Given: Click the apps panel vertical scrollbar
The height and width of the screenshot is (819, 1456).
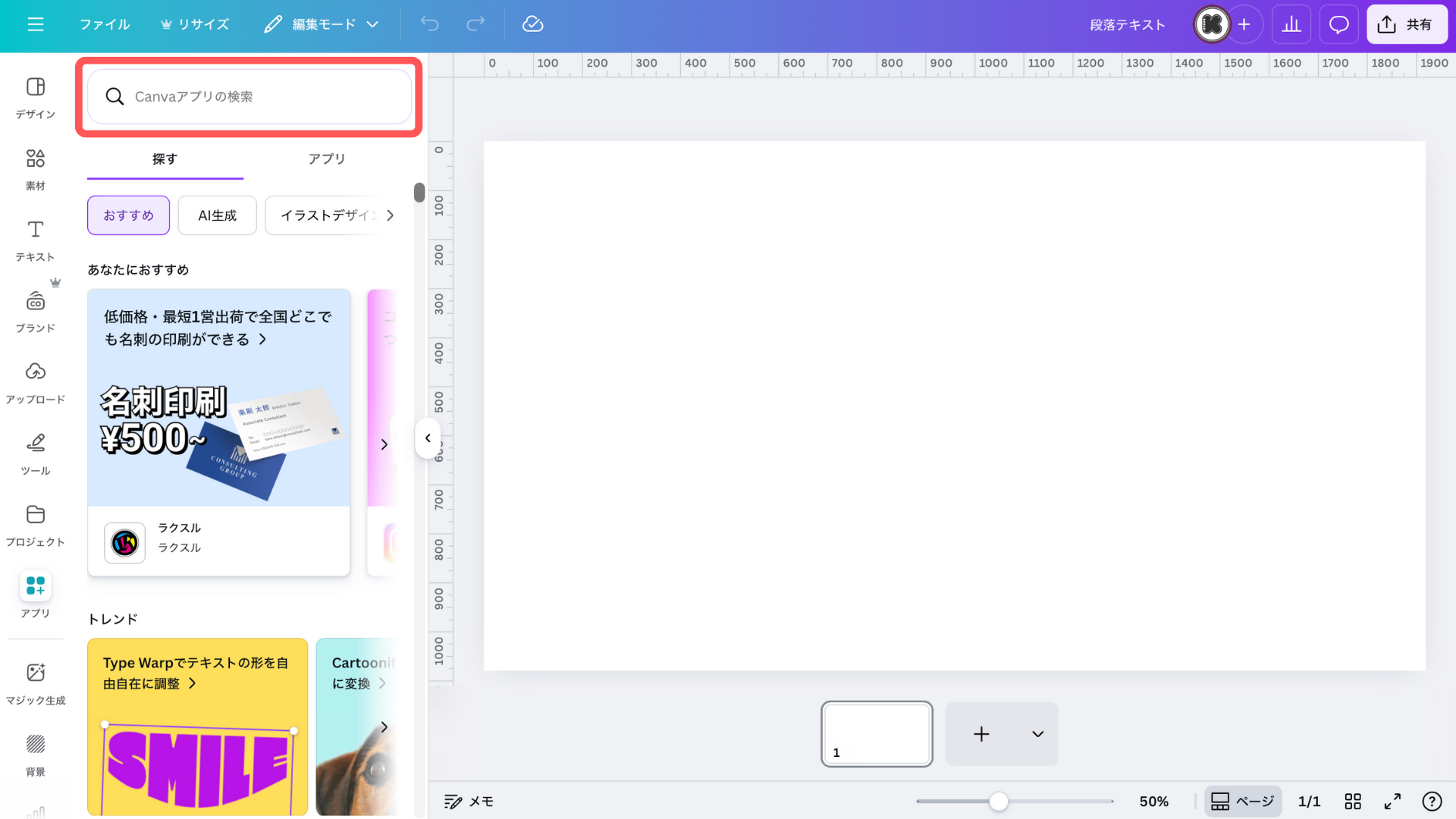Looking at the screenshot, I should pos(419,193).
